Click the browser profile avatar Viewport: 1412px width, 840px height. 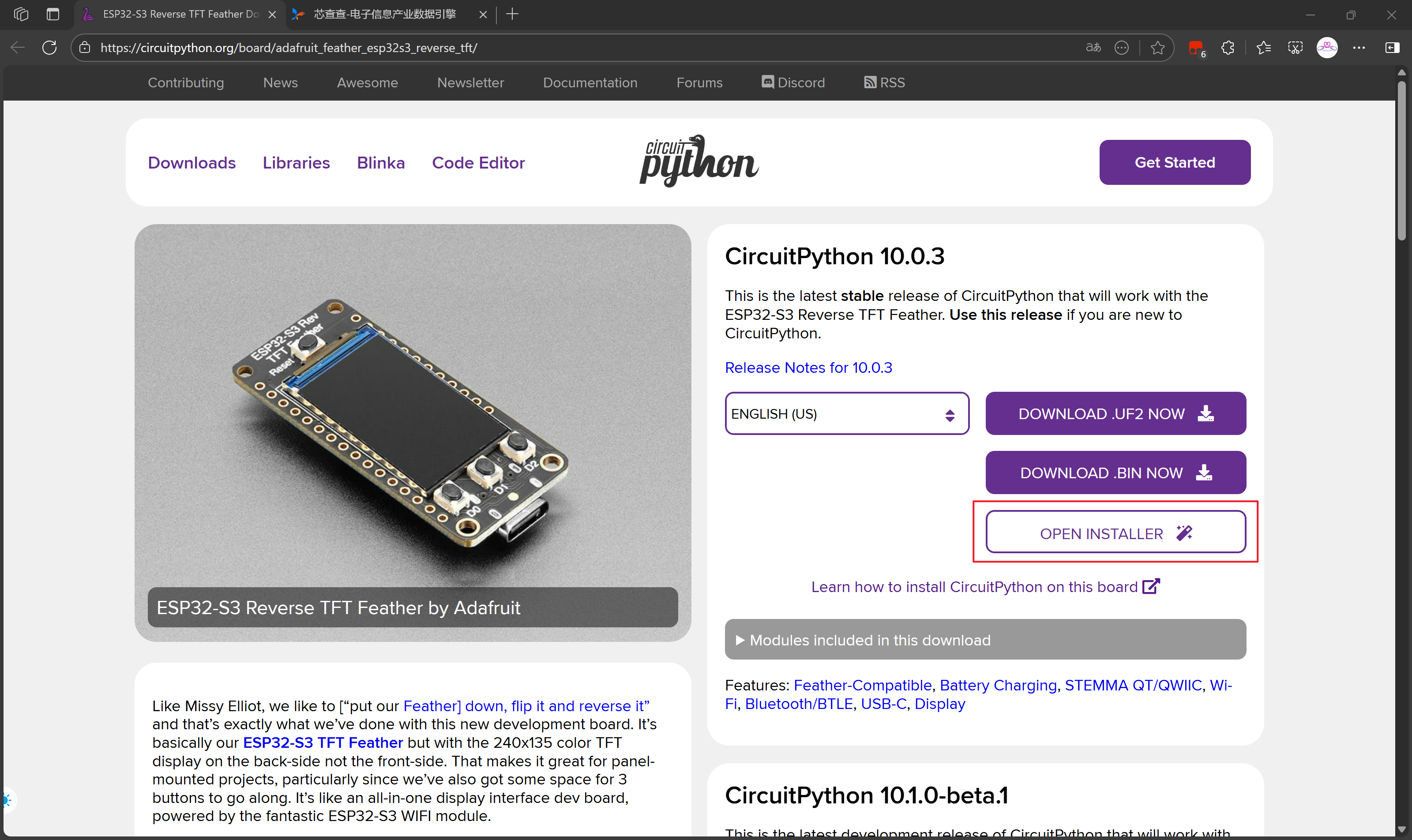(x=1326, y=48)
